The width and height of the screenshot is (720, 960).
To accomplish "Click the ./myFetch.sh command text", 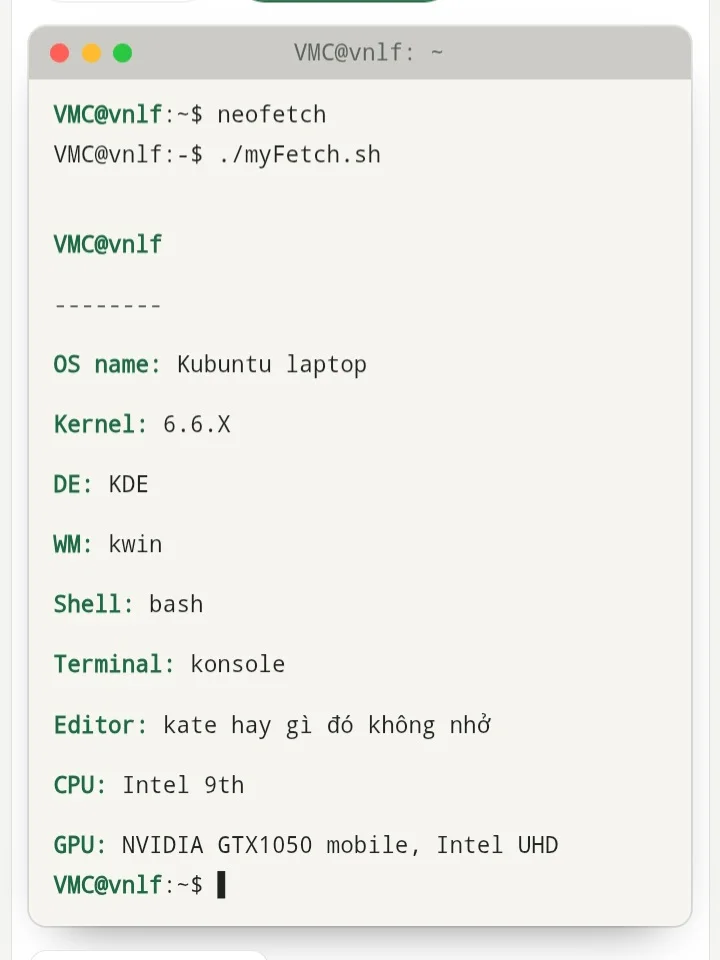I will pos(299,155).
